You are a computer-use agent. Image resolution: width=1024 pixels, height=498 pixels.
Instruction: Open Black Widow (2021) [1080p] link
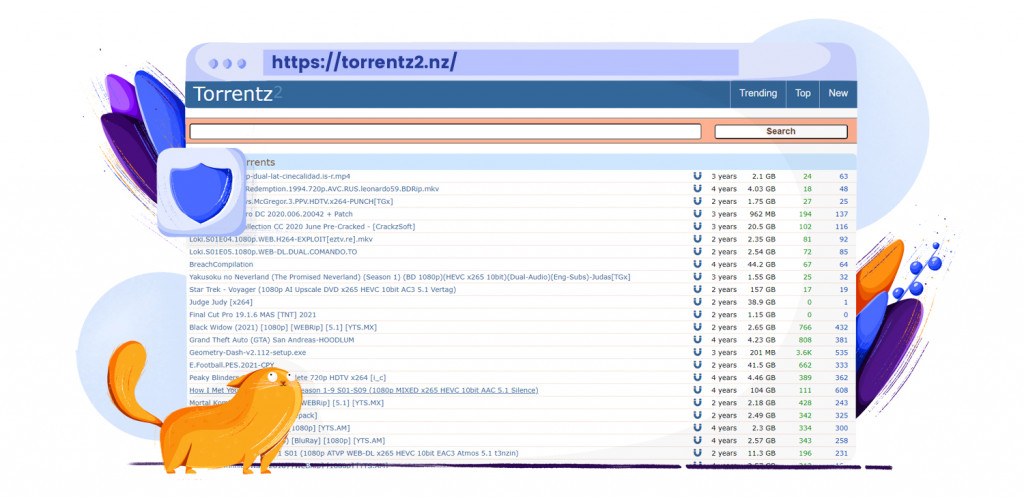coord(283,327)
